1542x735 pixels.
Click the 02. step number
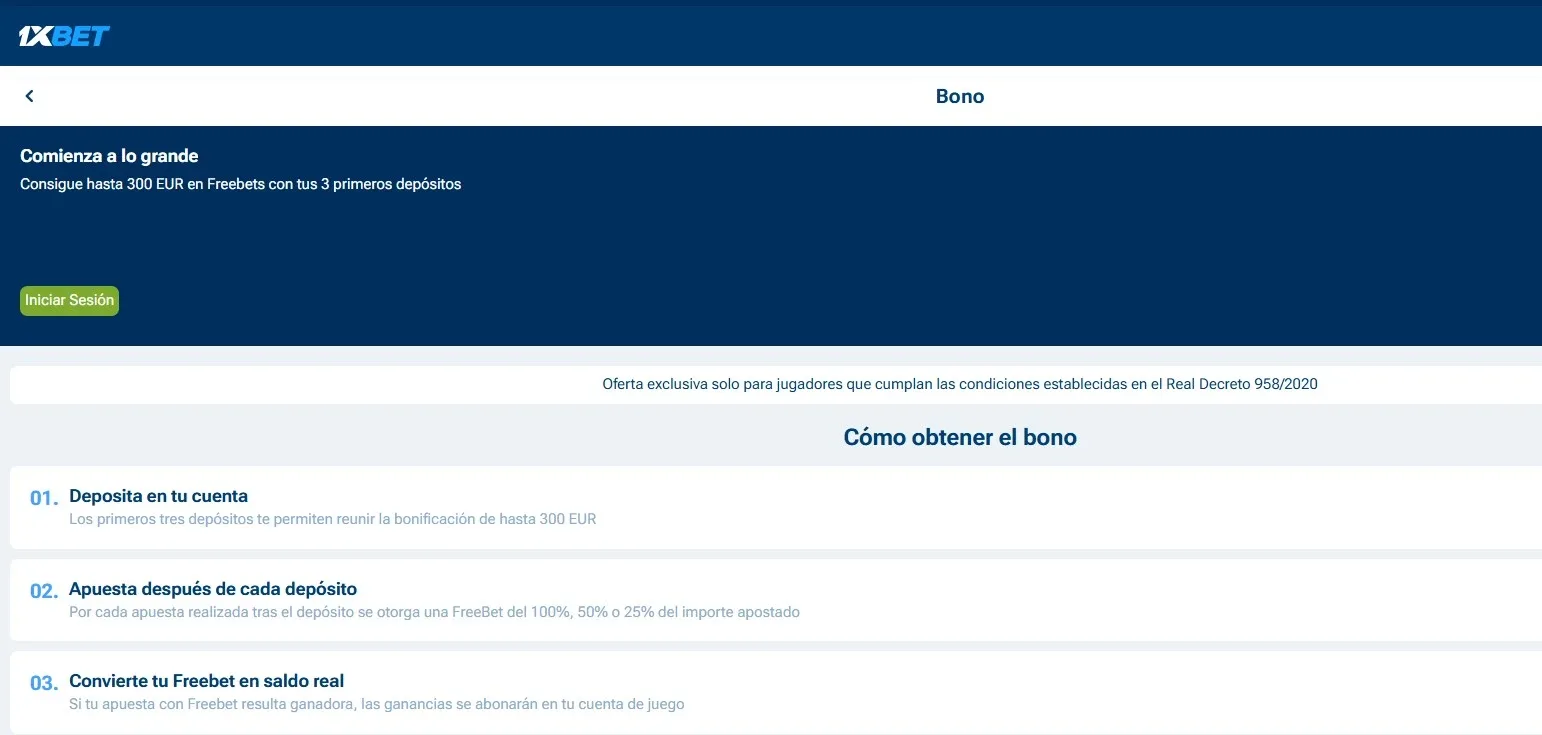click(x=44, y=591)
